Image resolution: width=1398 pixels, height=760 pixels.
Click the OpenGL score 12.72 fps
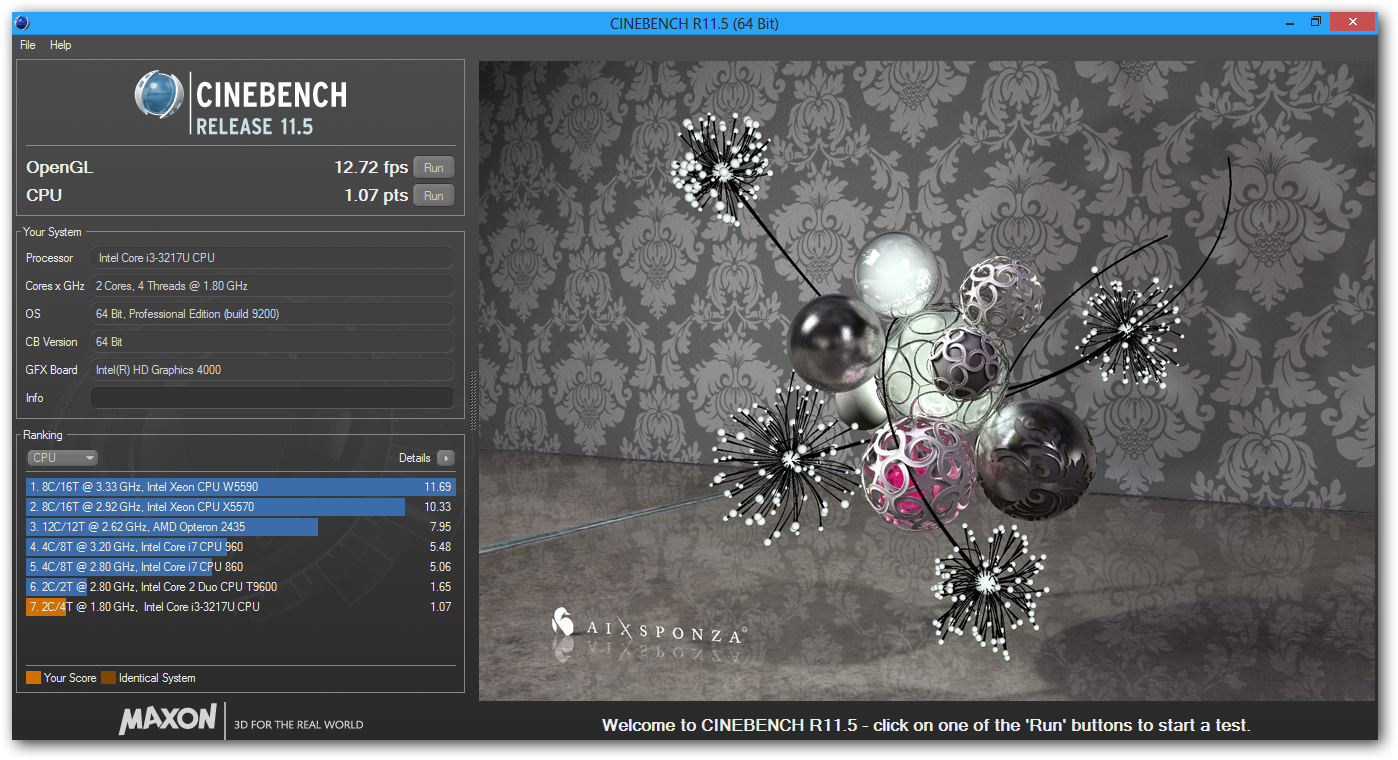click(371, 167)
